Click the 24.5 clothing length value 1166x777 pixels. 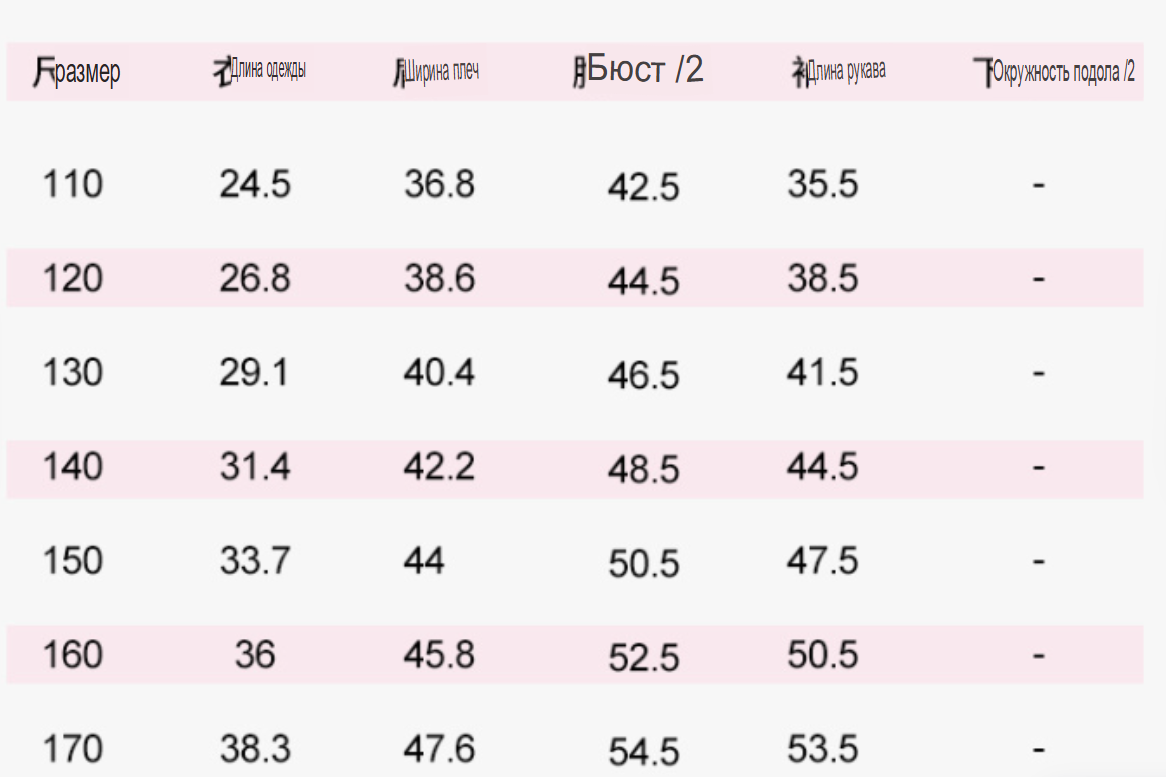click(x=255, y=184)
